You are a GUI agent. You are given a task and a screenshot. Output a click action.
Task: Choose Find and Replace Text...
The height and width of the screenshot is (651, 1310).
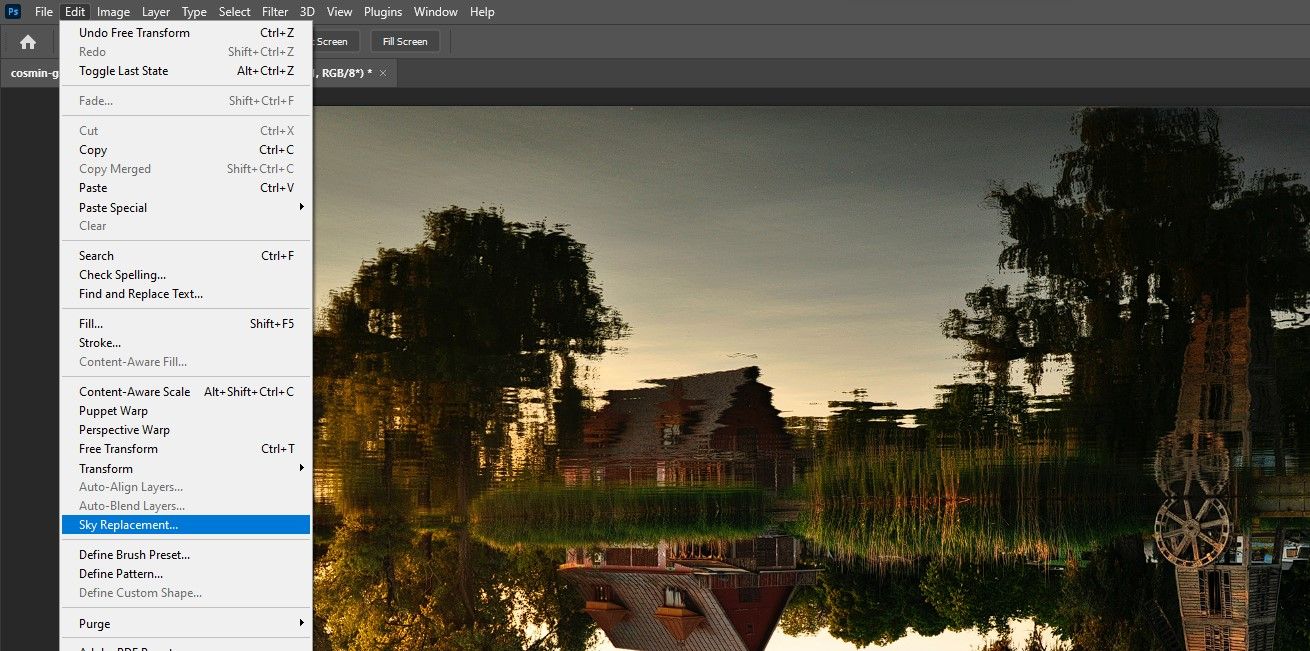click(186, 294)
